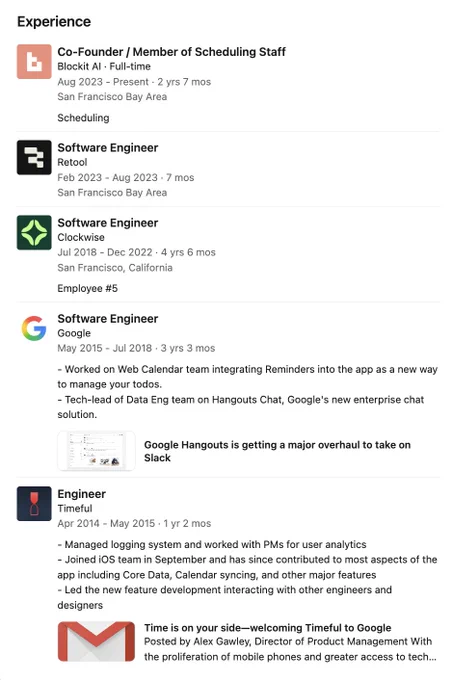Open the Google Hangouts article thumbnail
Screen dimensions: 452x680
click(x=96, y=451)
